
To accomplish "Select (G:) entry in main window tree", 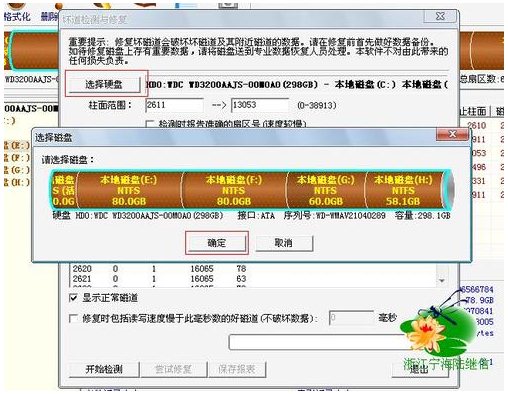I will (17, 170).
